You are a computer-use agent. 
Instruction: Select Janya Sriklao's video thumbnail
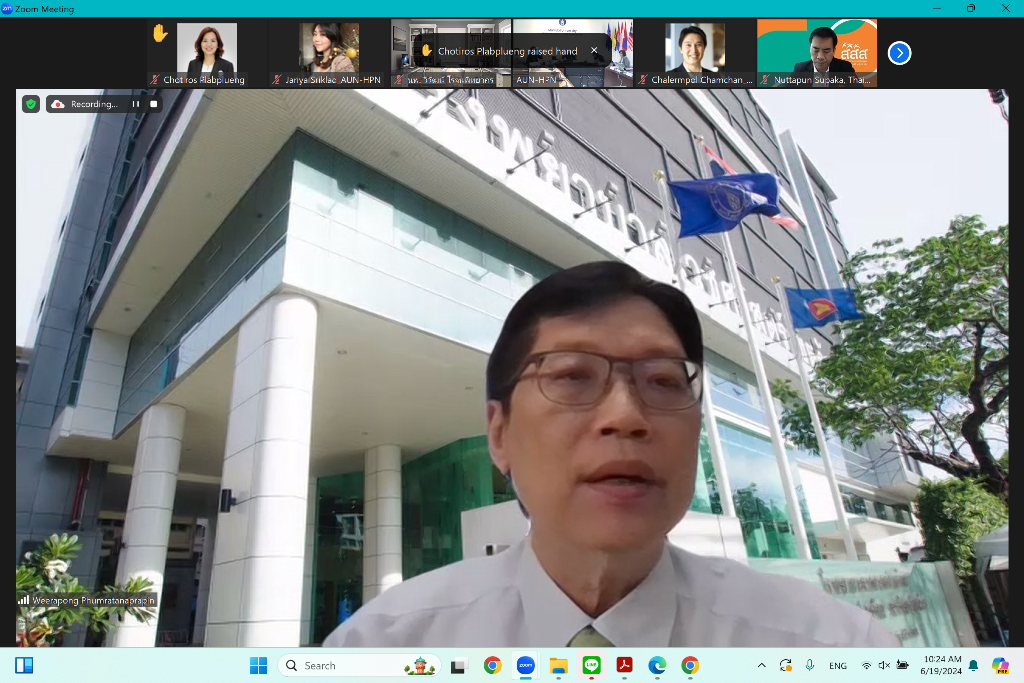(329, 52)
